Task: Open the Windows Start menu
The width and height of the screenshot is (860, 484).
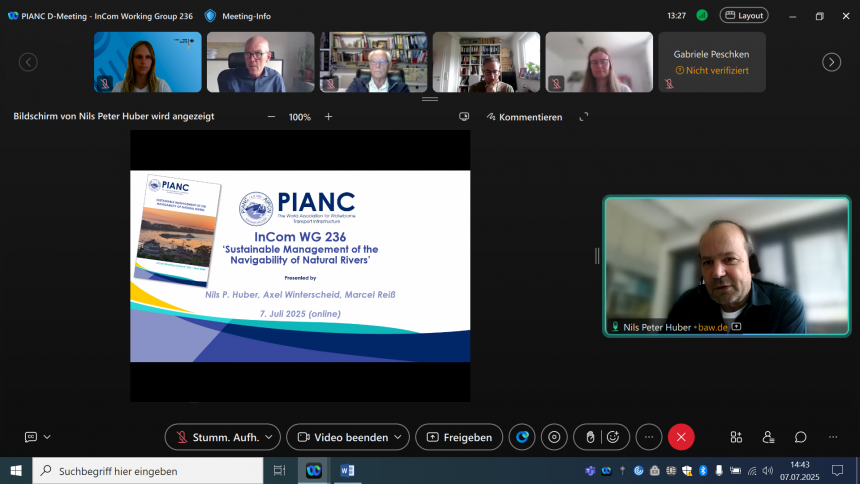Action: pyautogui.click(x=16, y=471)
